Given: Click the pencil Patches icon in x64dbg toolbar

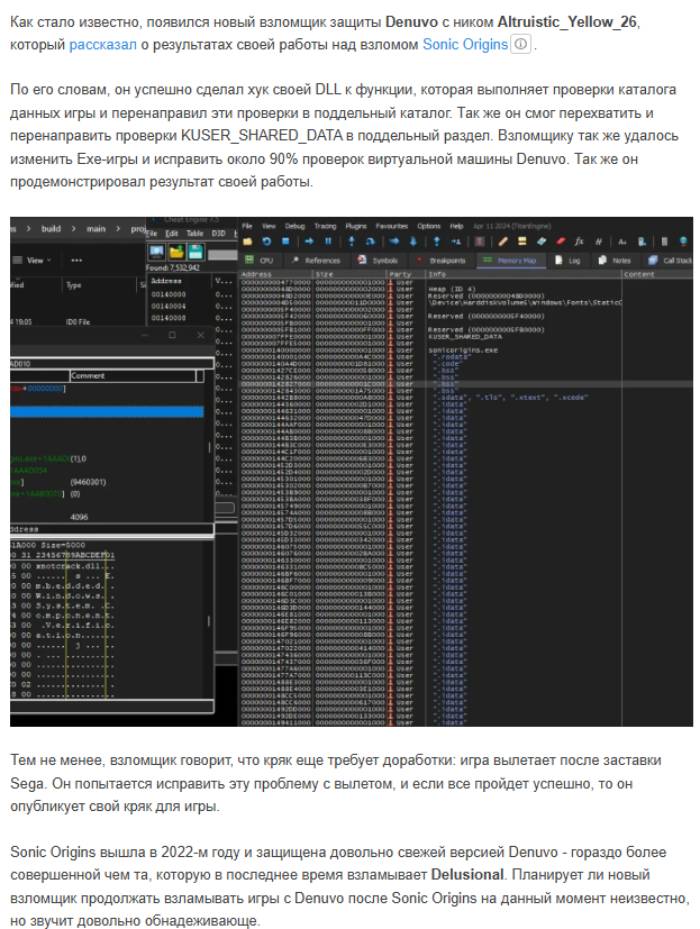Looking at the screenshot, I should click(x=503, y=242).
